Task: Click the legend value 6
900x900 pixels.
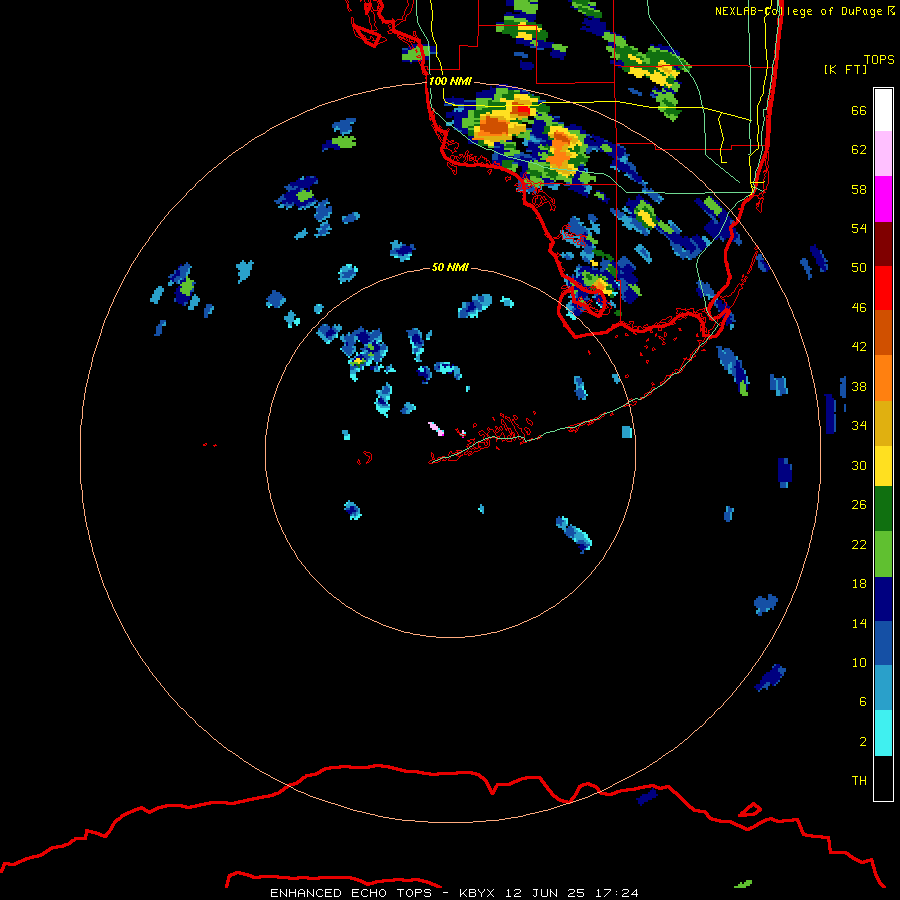Action: tap(863, 702)
